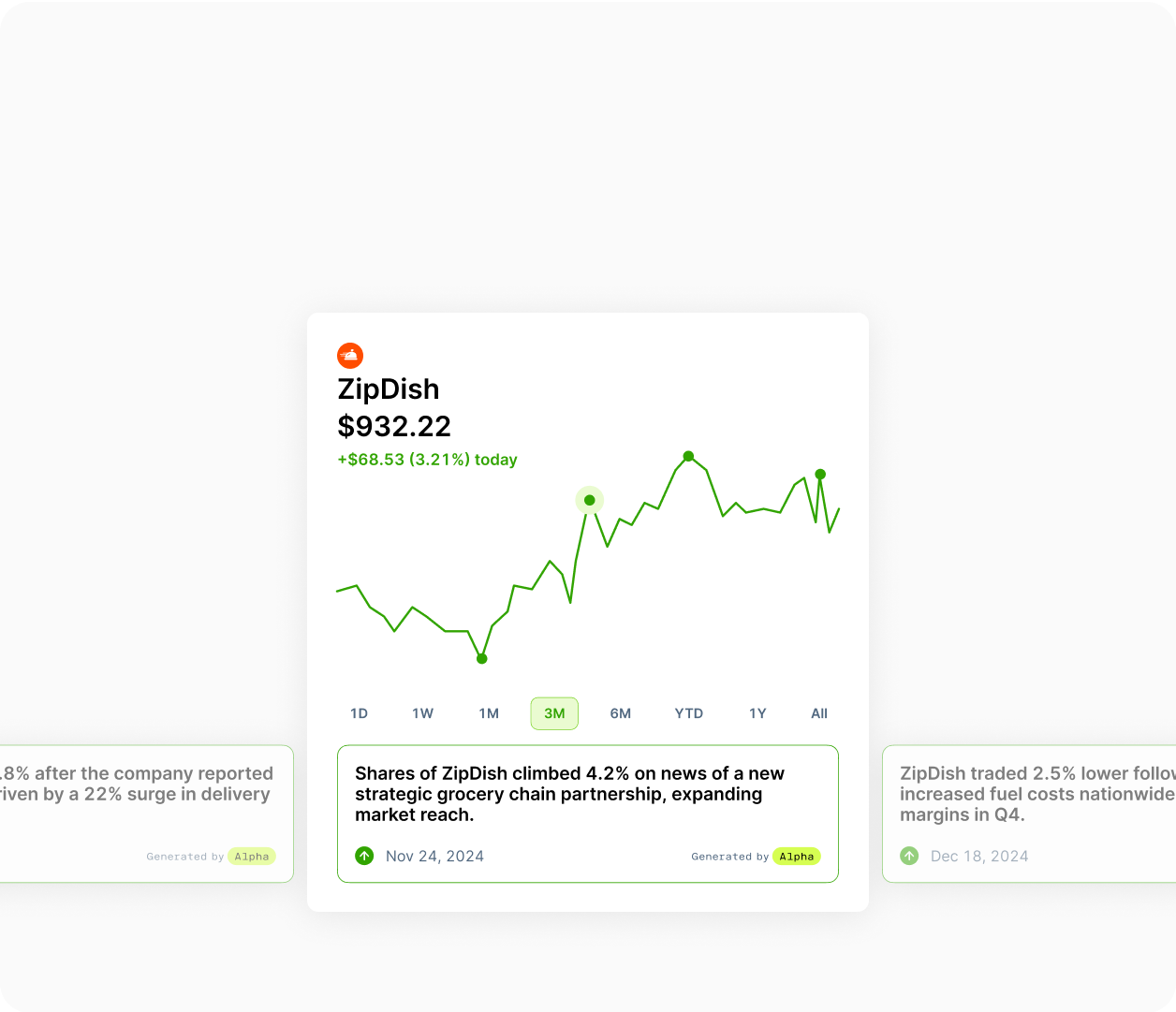Screen dimensions: 1176x1012
Task: Click the up-arrow icon beside Dec 18, 2024
Action: [909, 856]
